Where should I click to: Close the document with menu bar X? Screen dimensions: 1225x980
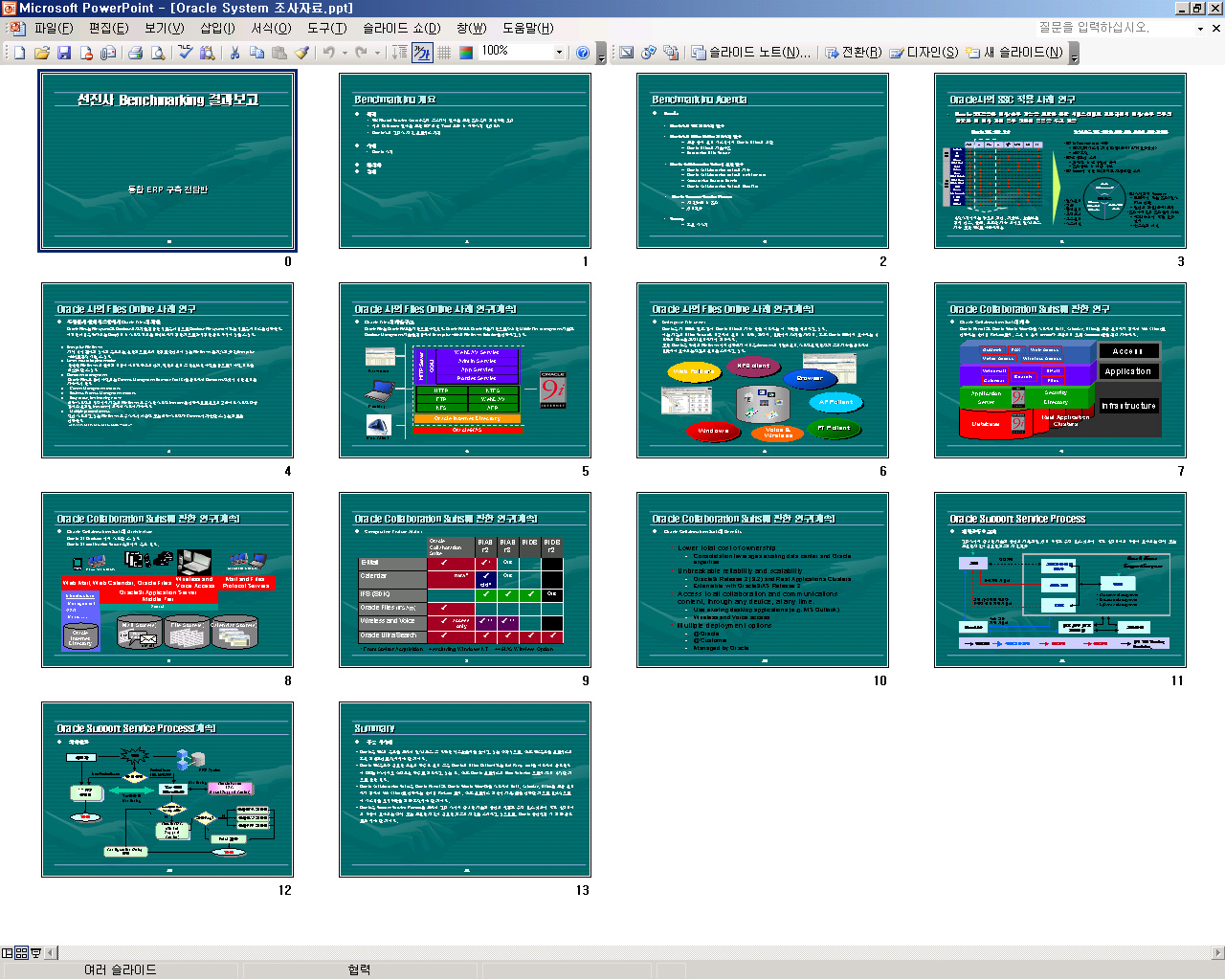point(1216,29)
